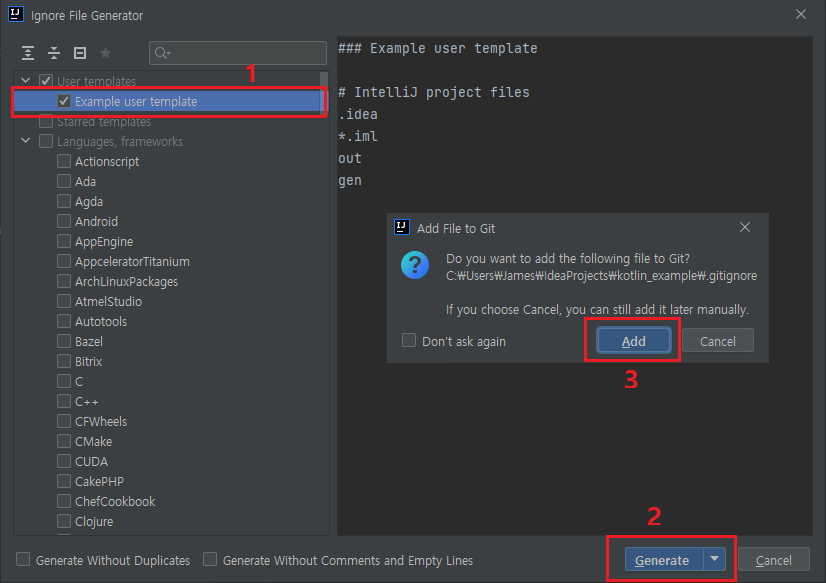Click the star template toolbar icon
Screen dimensions: 826x583
coord(105,53)
